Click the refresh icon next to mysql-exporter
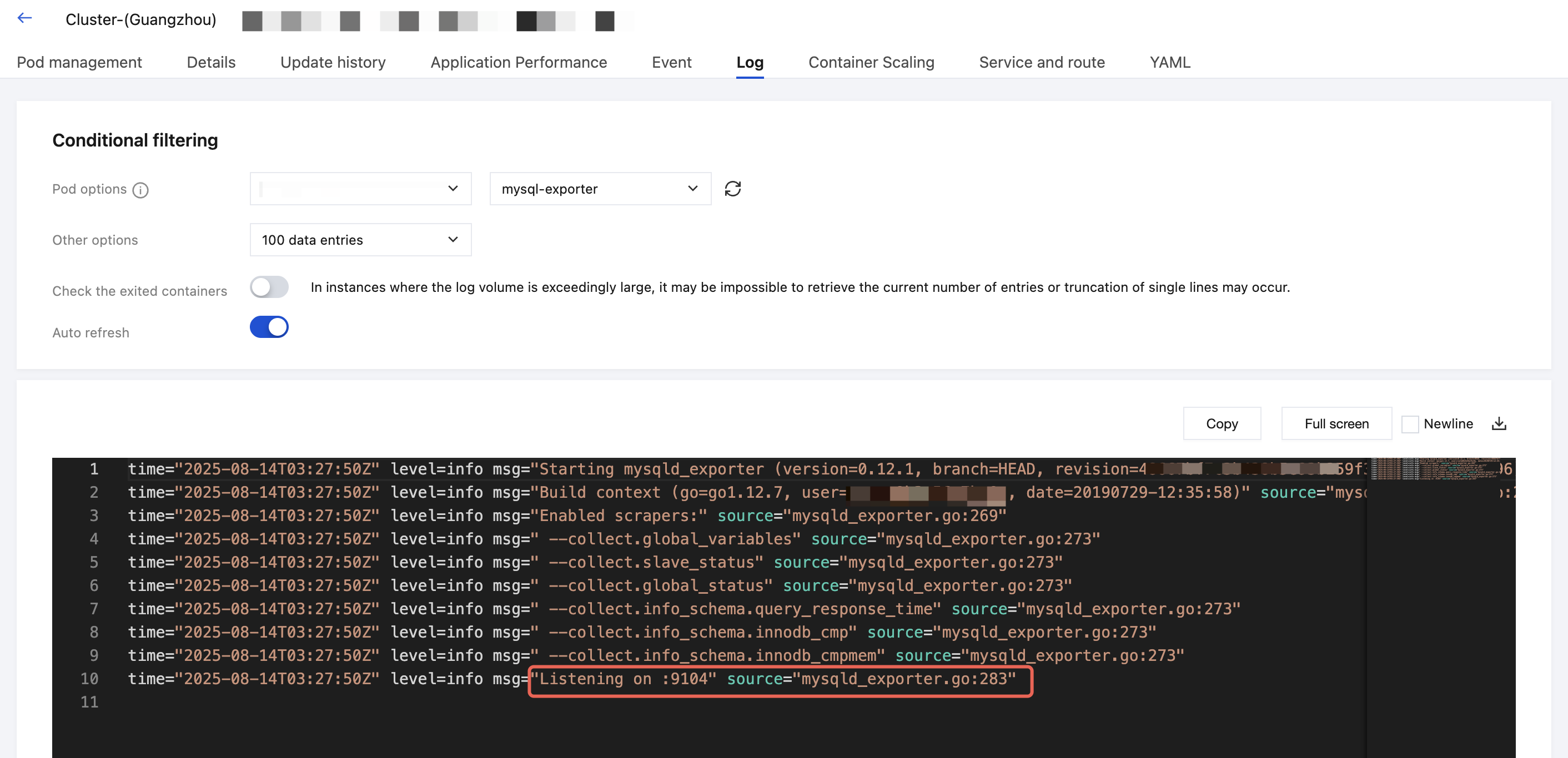The height and width of the screenshot is (758, 1568). point(732,189)
